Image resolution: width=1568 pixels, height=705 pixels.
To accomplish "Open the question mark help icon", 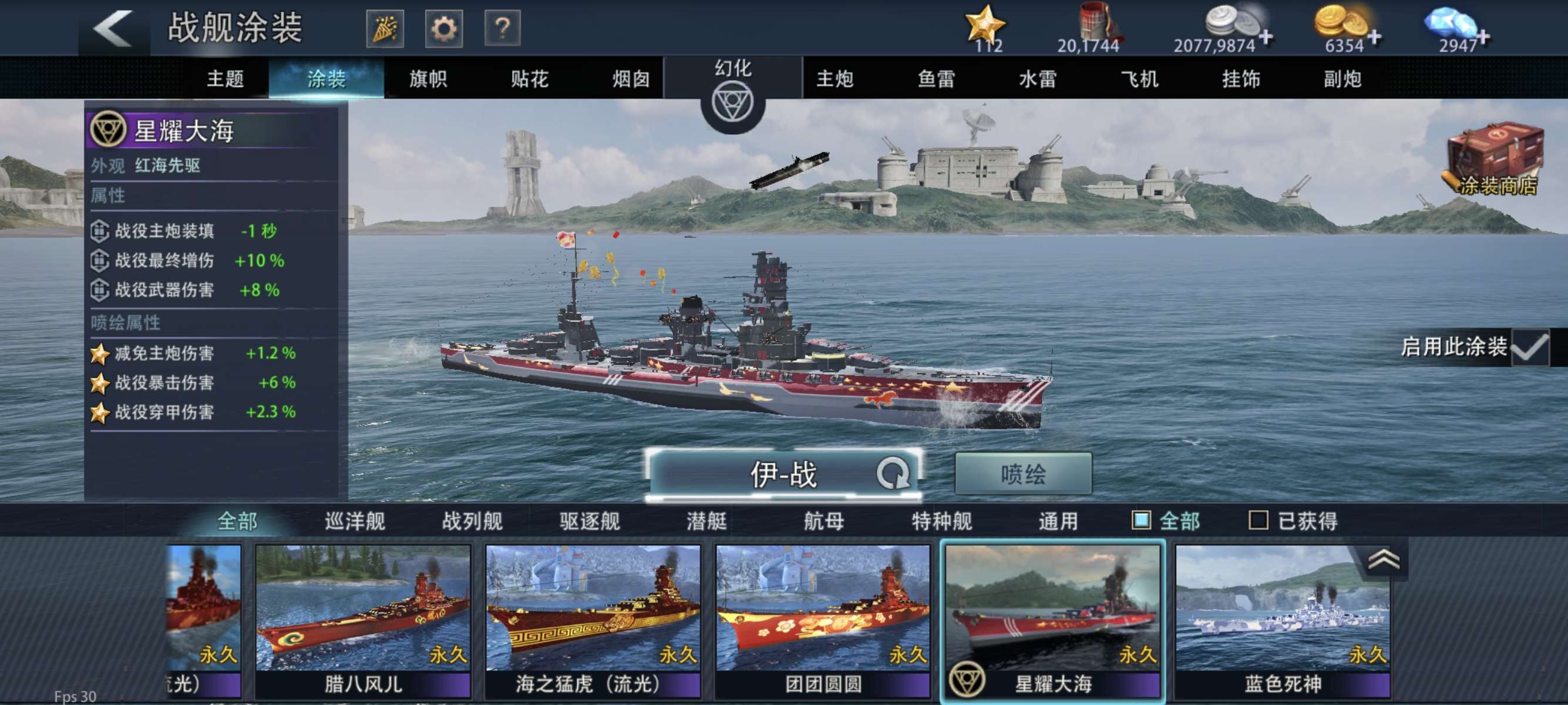I will [502, 28].
